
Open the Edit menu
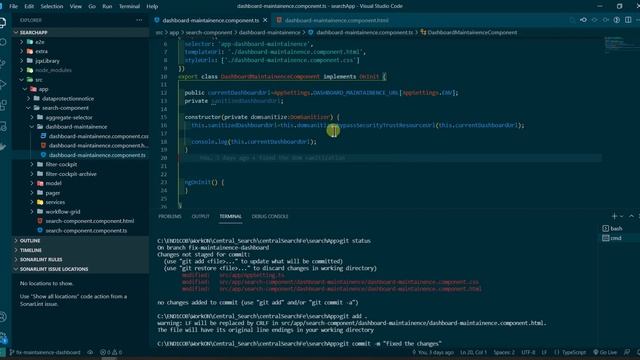coord(29,6)
